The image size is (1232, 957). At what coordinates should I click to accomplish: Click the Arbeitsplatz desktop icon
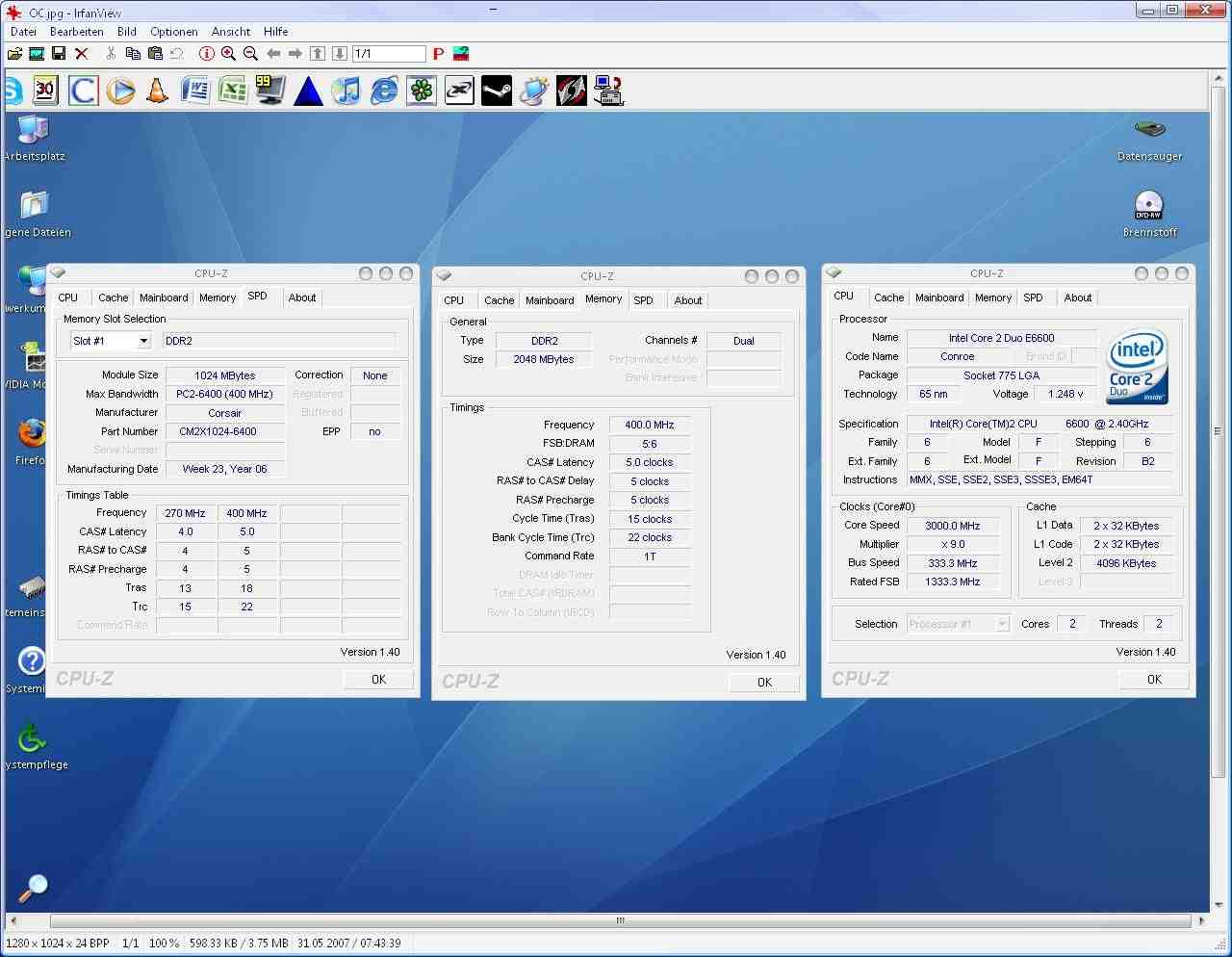34,139
